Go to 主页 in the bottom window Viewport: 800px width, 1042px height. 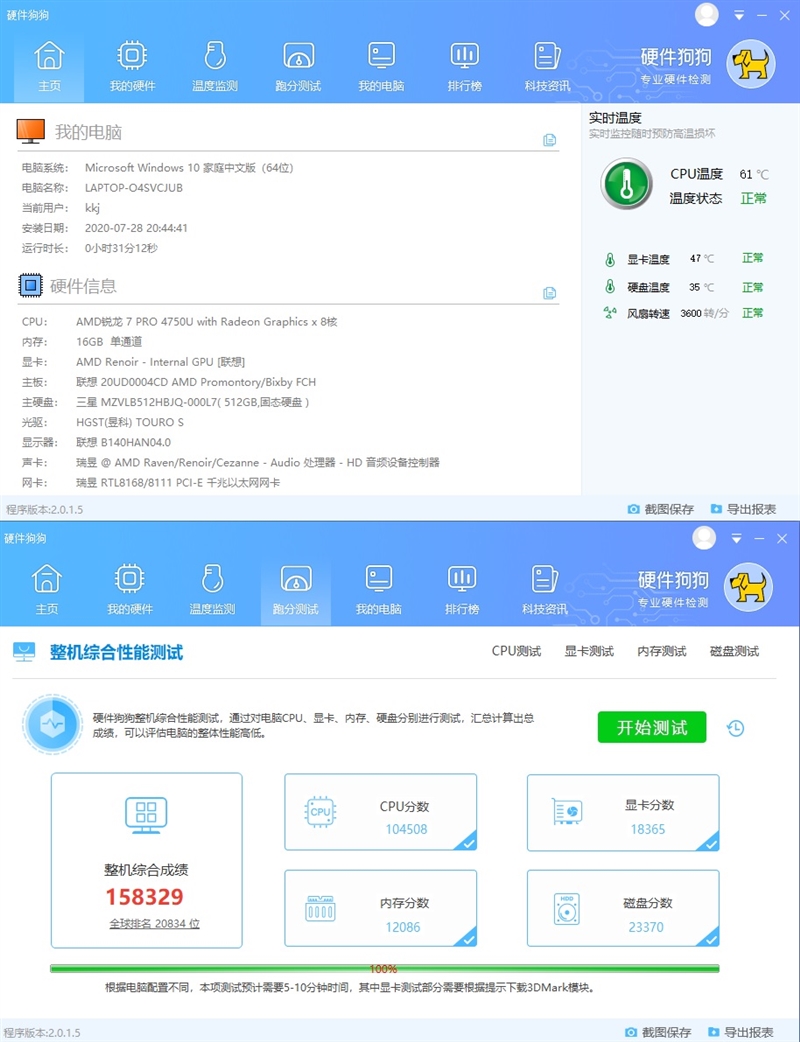pyautogui.click(x=47, y=588)
